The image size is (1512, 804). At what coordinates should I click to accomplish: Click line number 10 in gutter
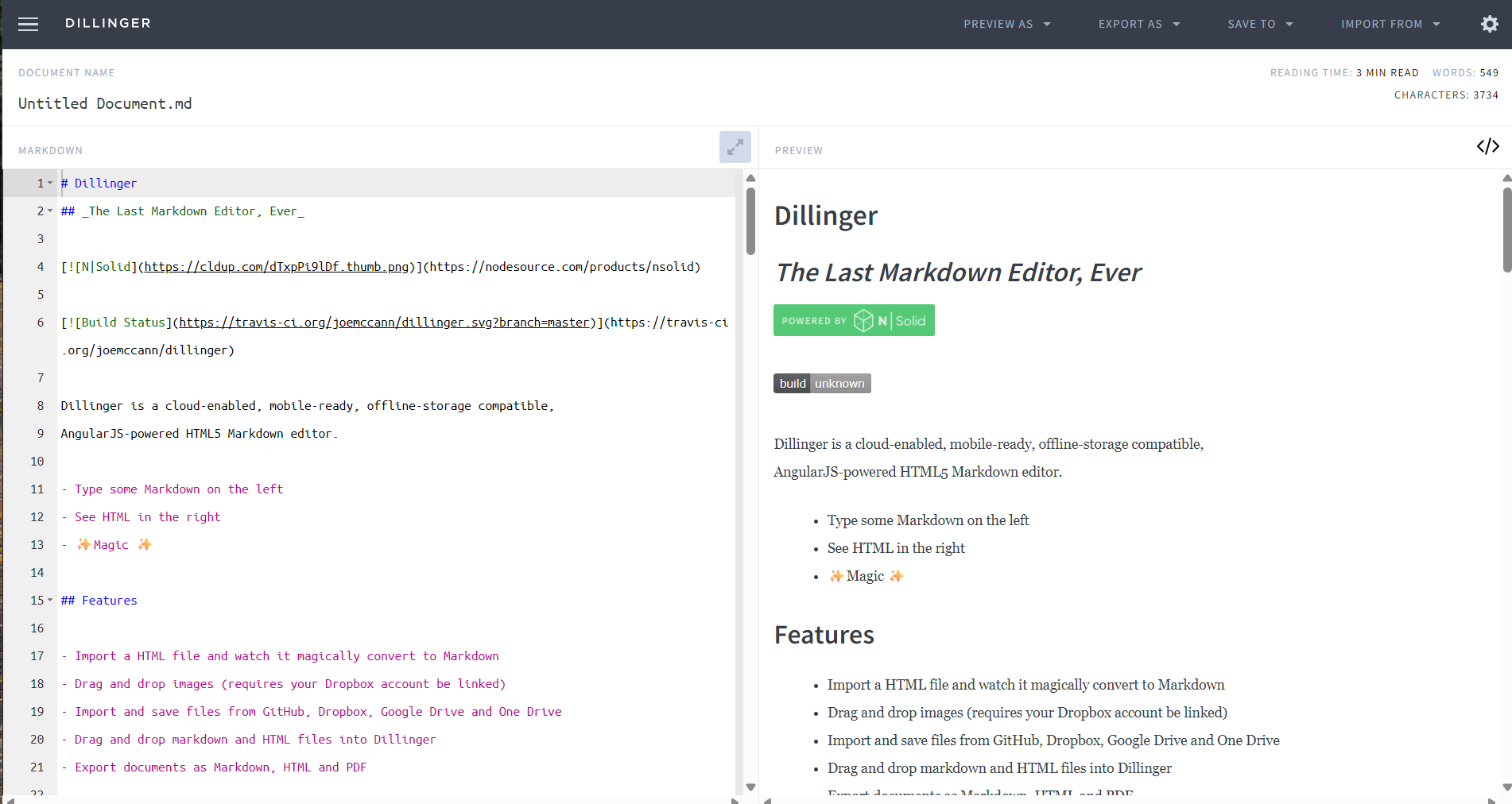[37, 462]
